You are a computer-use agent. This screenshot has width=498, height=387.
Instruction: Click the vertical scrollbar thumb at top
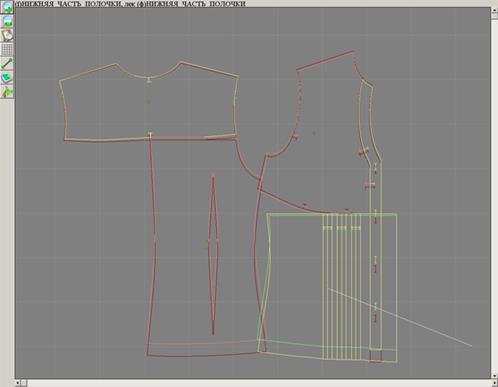tap(494, 16)
